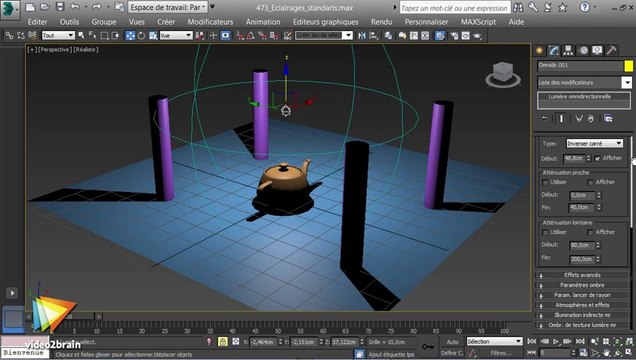
Task: Open the search binoculars icon
Action: click(x=518, y=7)
